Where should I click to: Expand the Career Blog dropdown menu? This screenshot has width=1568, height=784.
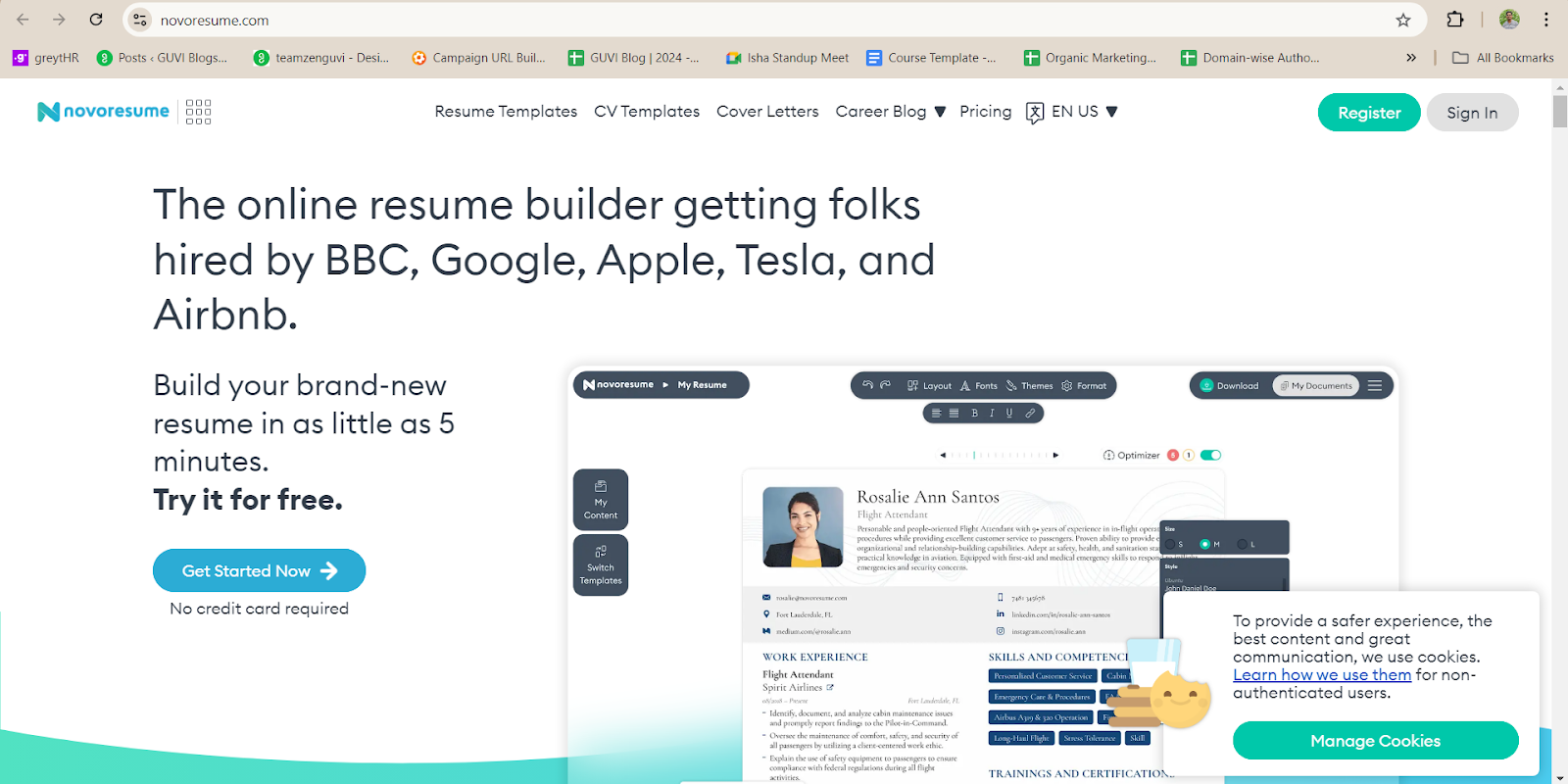(890, 112)
